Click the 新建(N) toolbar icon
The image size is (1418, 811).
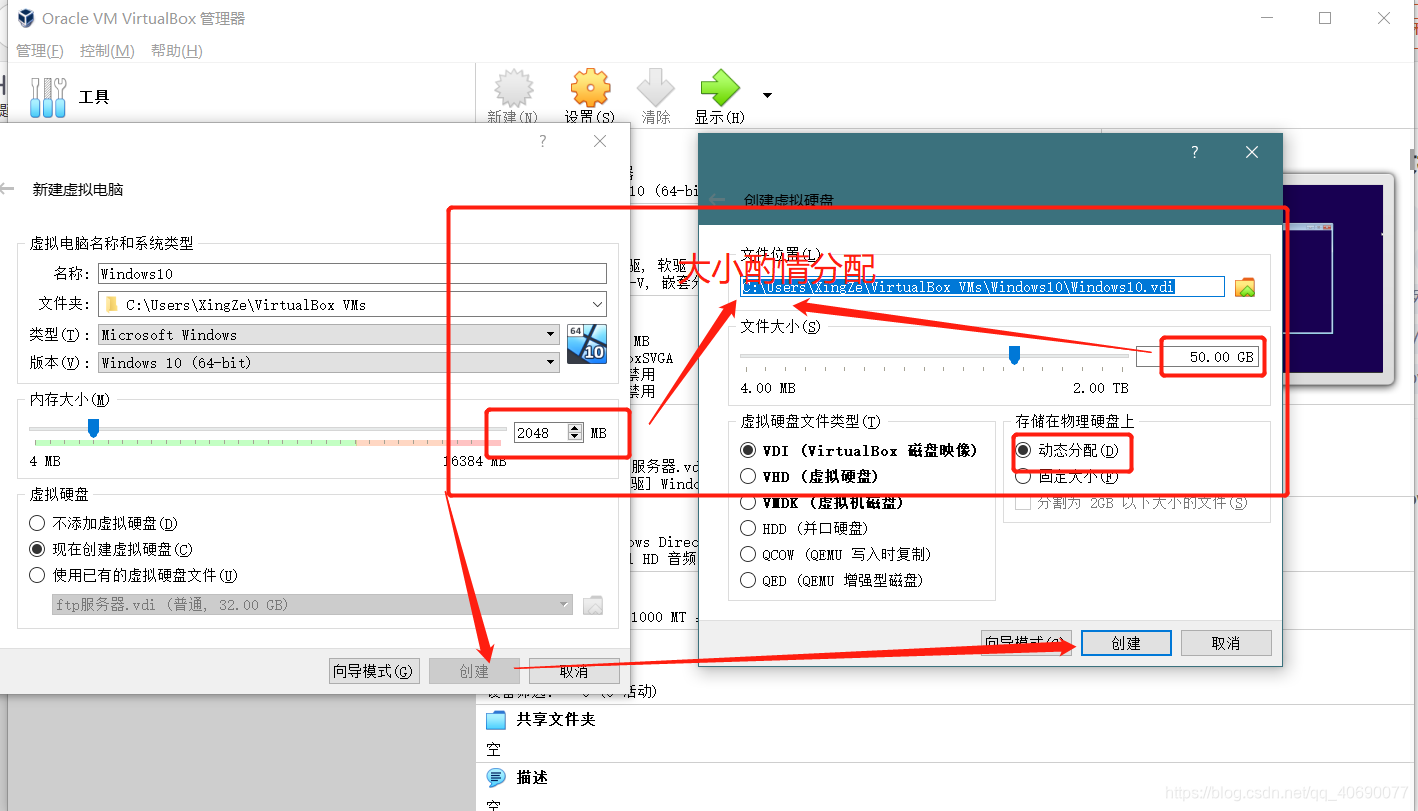tap(514, 88)
